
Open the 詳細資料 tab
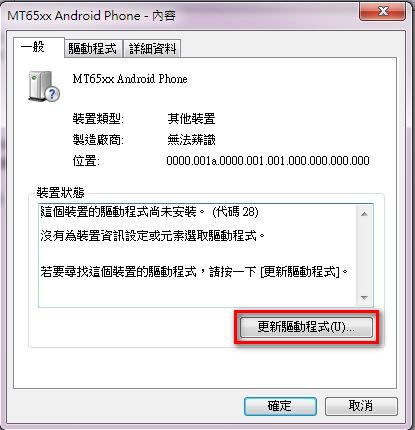coord(152,49)
